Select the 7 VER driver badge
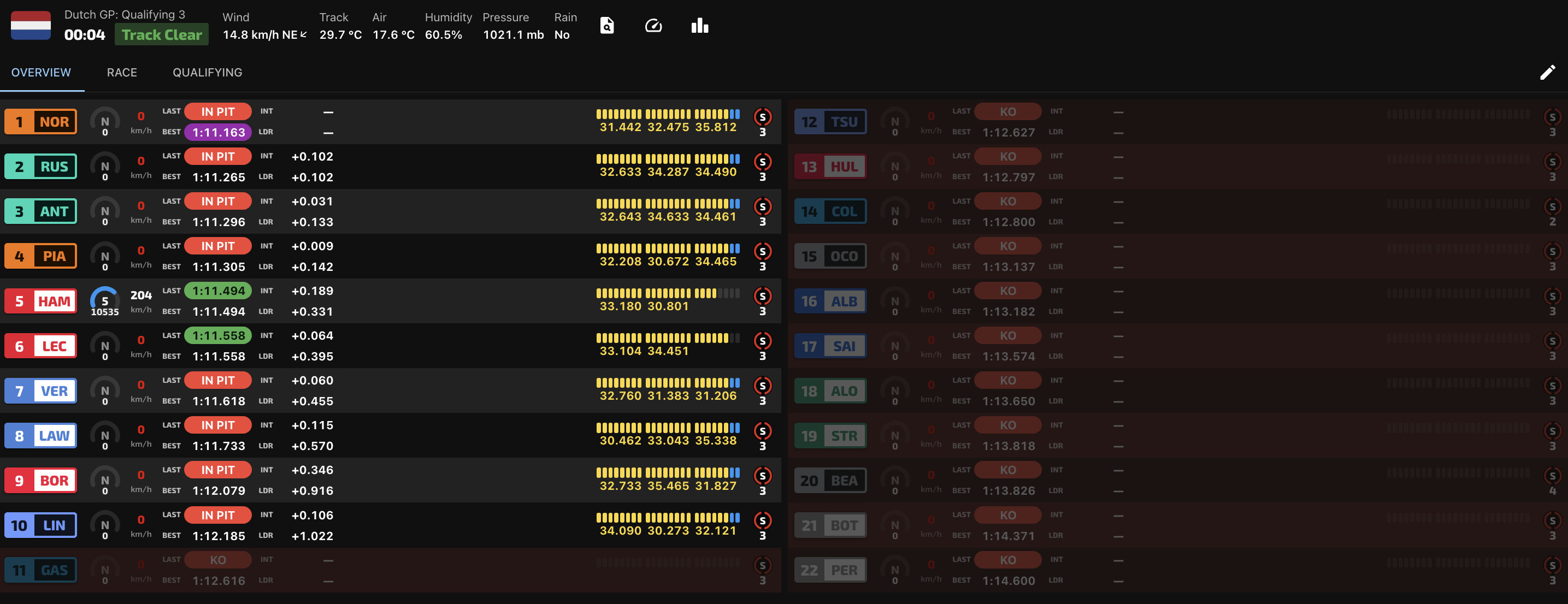The height and width of the screenshot is (604, 1568). pos(41,391)
